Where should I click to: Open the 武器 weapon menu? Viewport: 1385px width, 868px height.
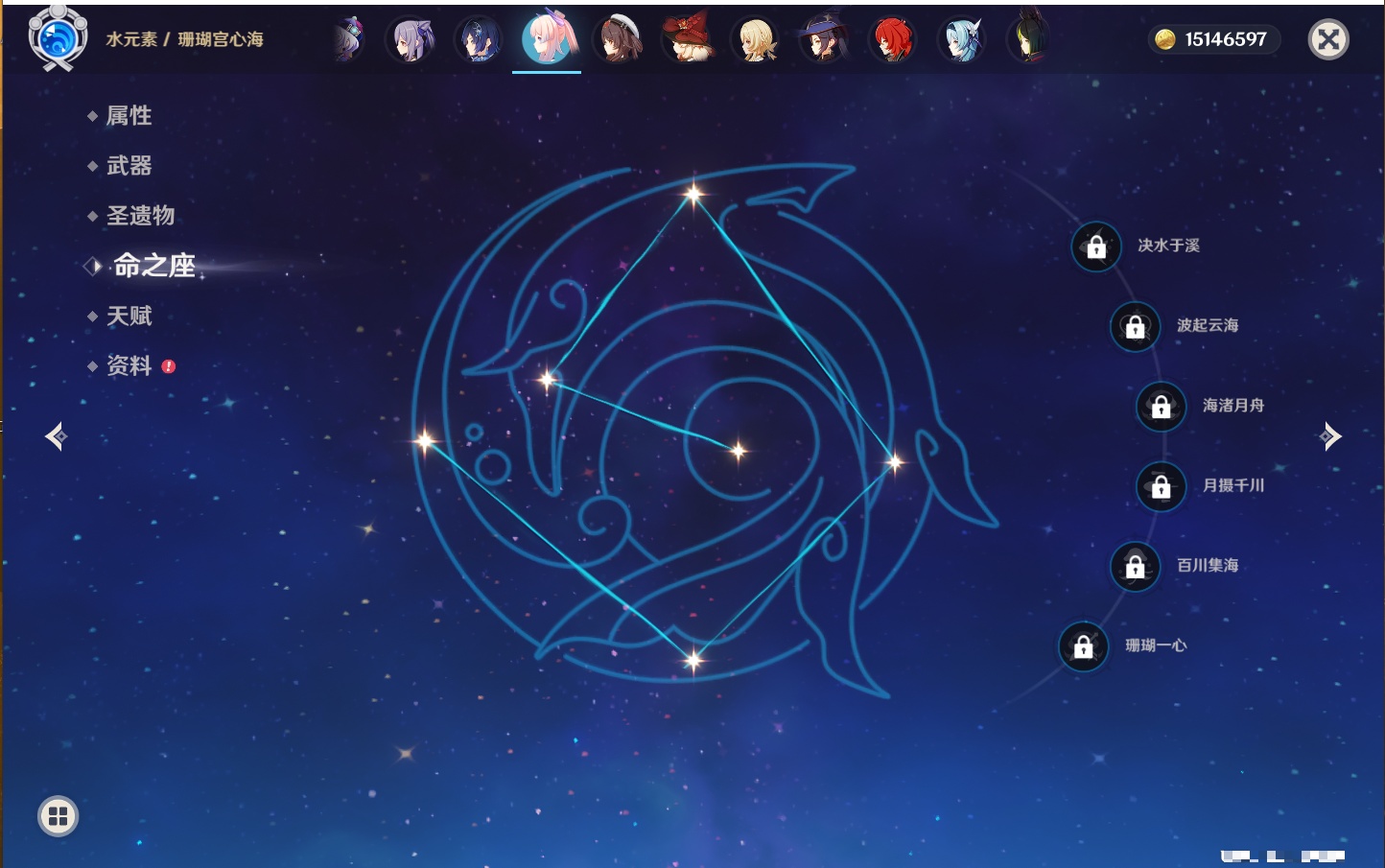[x=129, y=166]
